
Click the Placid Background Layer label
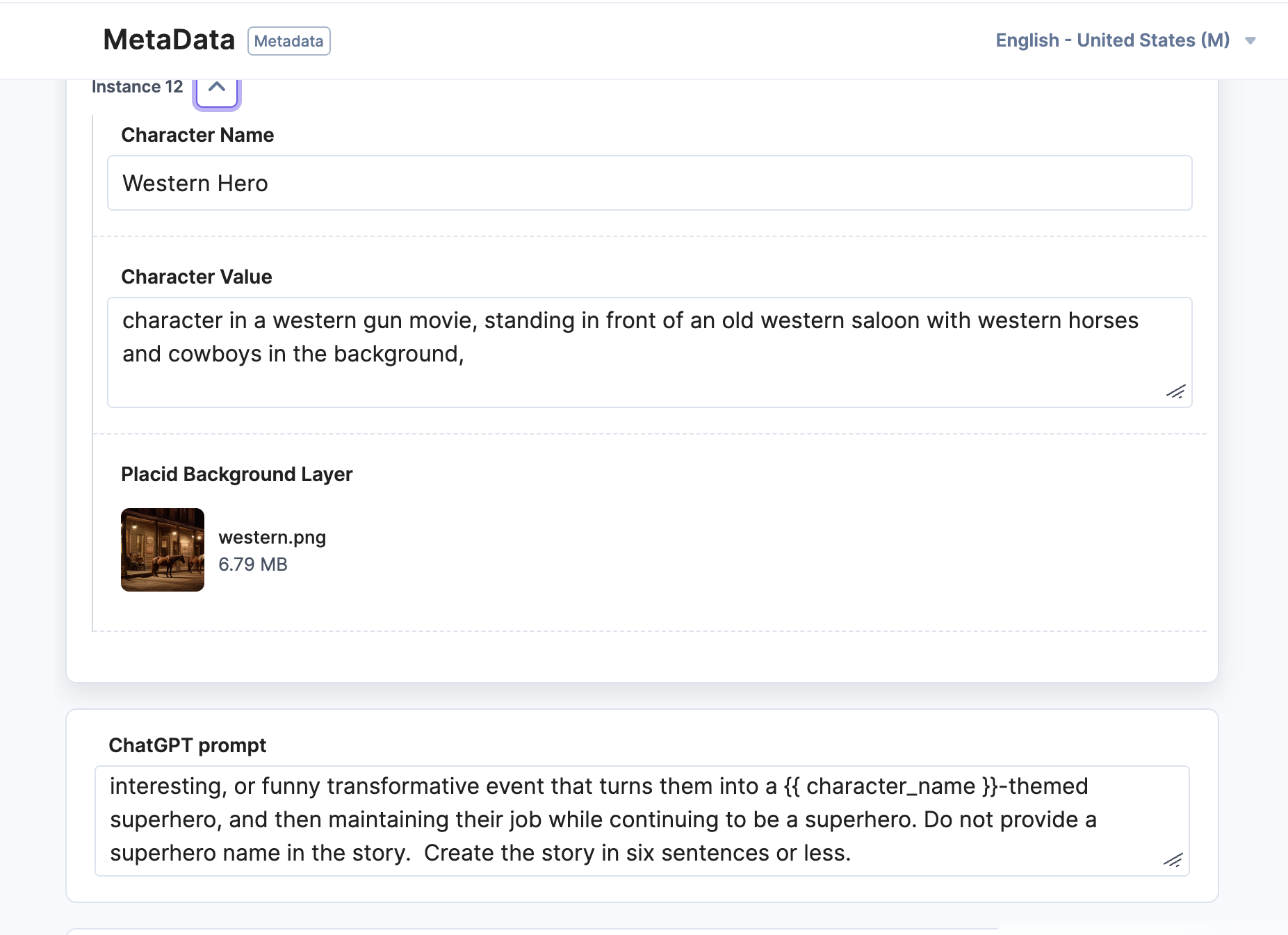(x=237, y=474)
